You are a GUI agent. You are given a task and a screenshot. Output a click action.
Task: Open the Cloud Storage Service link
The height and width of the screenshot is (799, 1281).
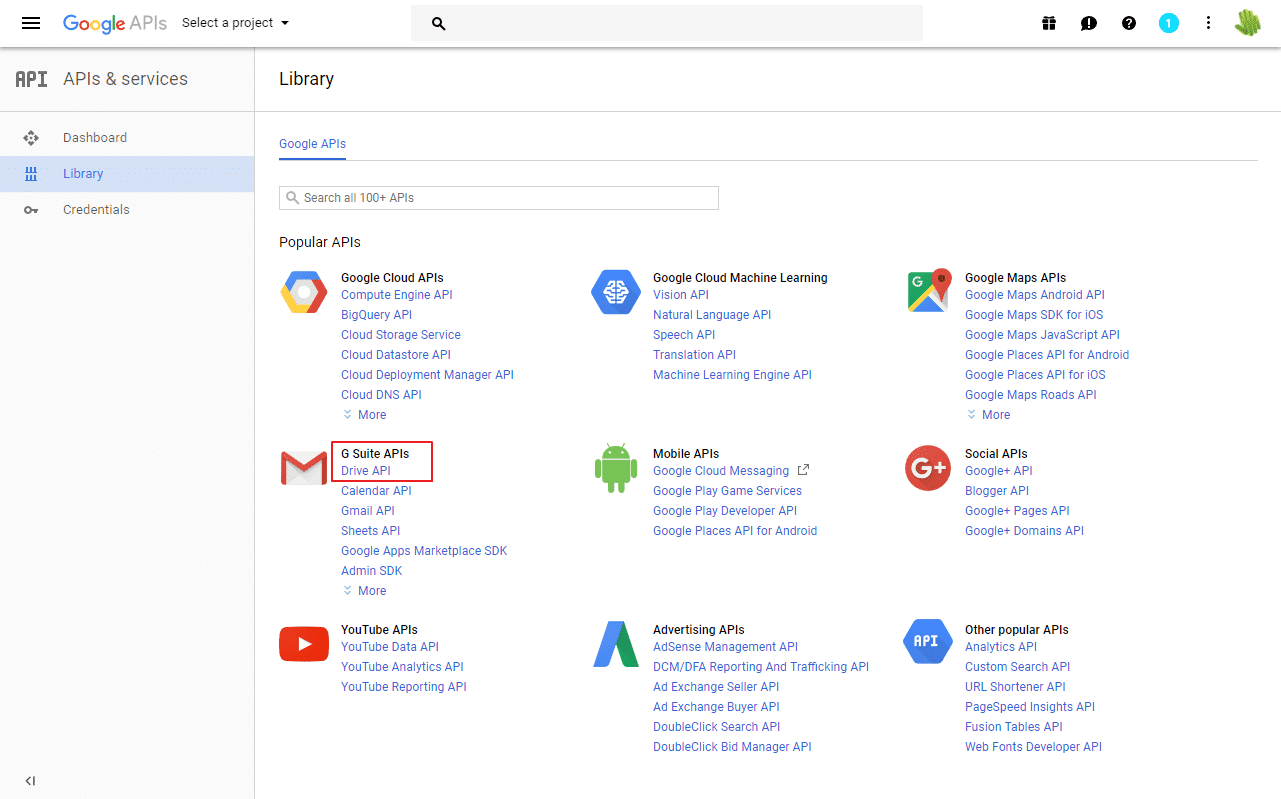[x=401, y=335]
